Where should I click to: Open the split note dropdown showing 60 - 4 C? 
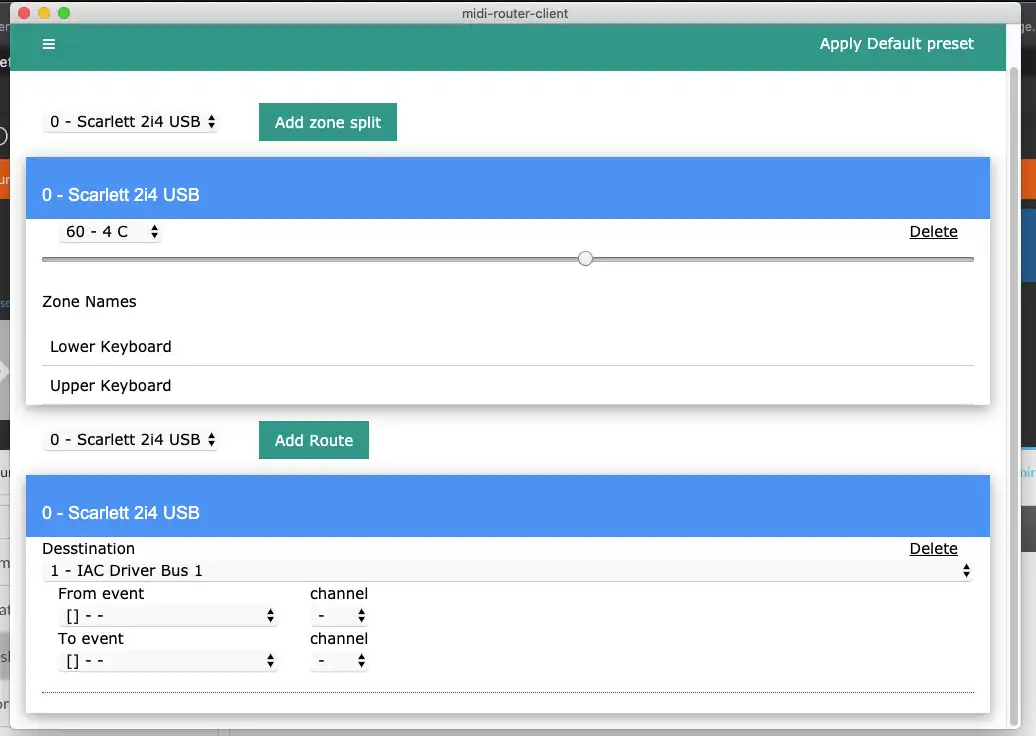coord(110,231)
